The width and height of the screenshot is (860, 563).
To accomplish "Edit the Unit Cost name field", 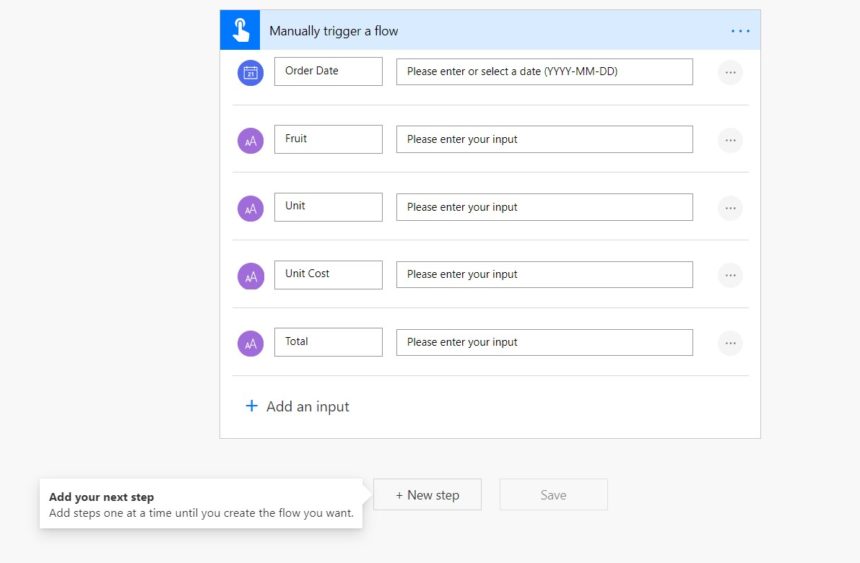I will [329, 274].
